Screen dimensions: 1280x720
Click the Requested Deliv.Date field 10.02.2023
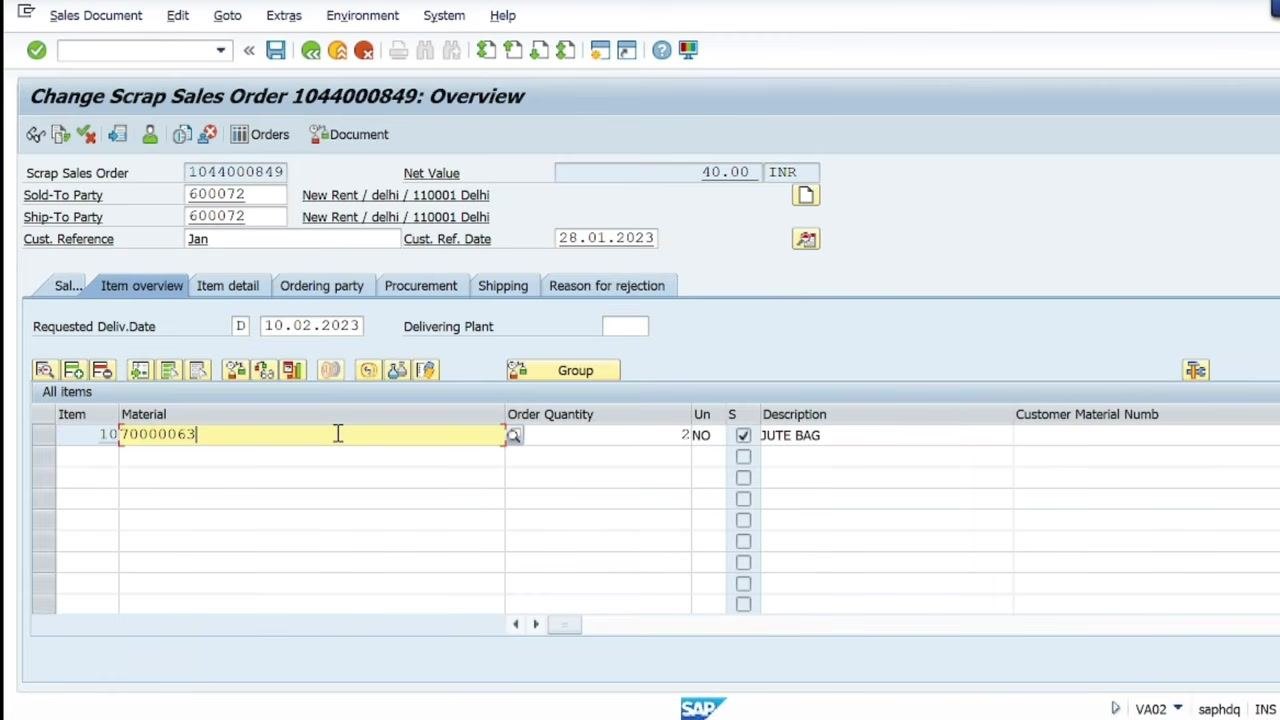tap(311, 327)
